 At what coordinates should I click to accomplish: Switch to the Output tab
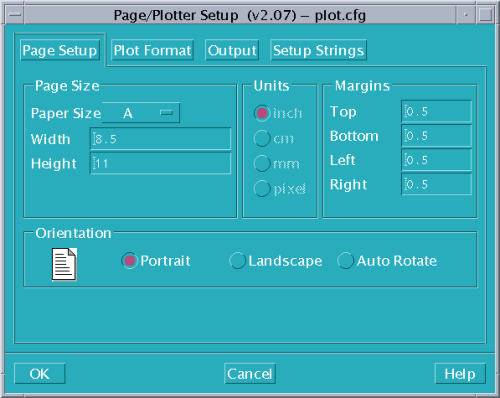[x=232, y=50]
